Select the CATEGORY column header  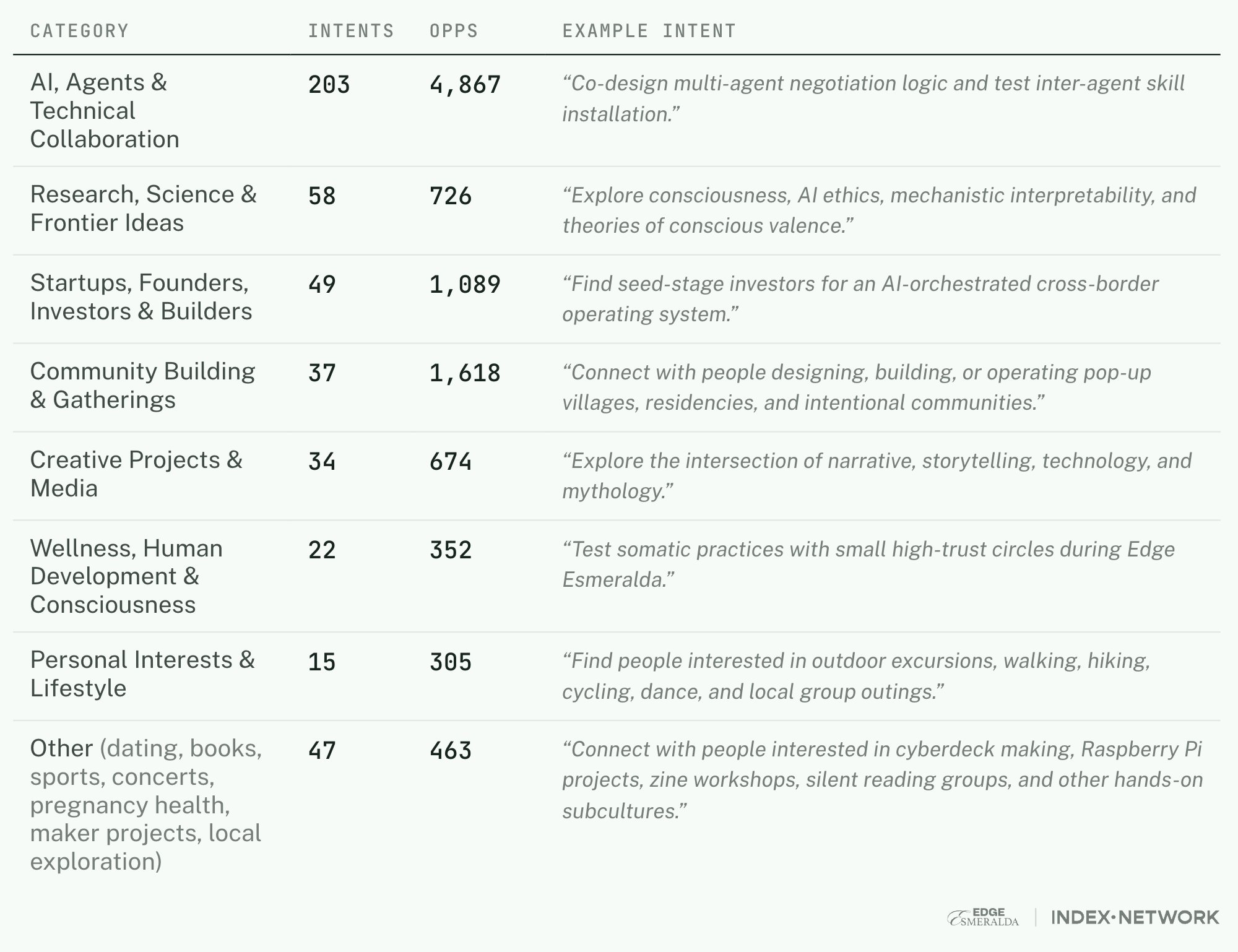tap(79, 30)
